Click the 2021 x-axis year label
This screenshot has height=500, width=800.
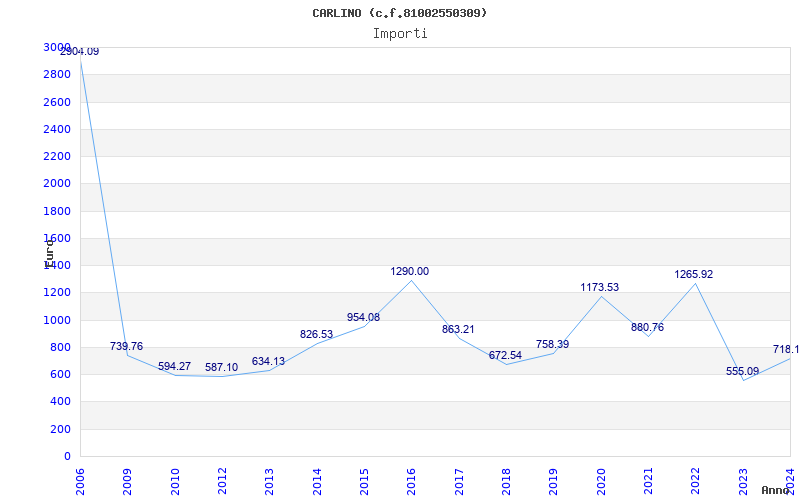tap(648, 482)
